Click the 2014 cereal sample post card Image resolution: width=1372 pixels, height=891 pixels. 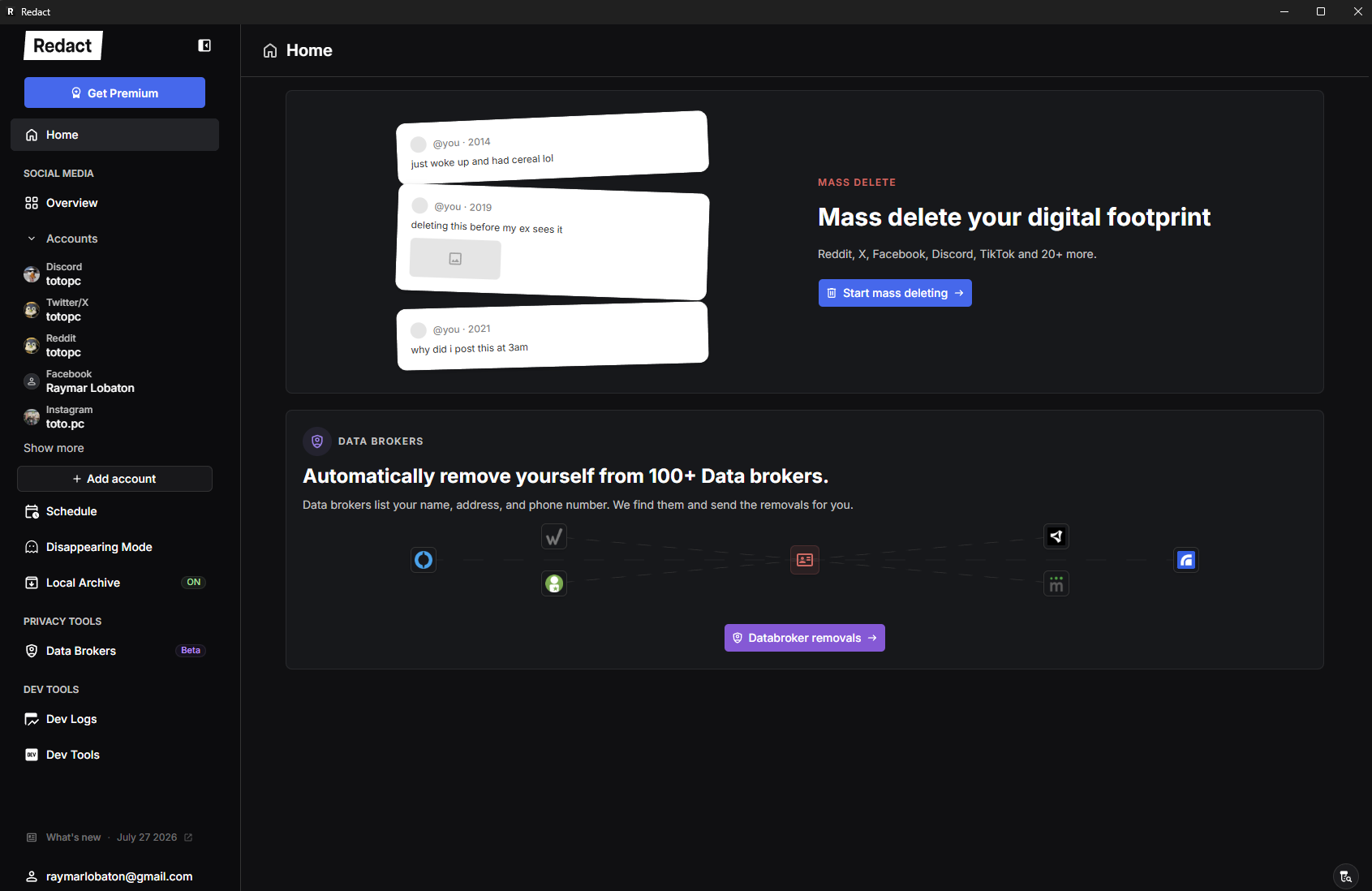click(553, 147)
